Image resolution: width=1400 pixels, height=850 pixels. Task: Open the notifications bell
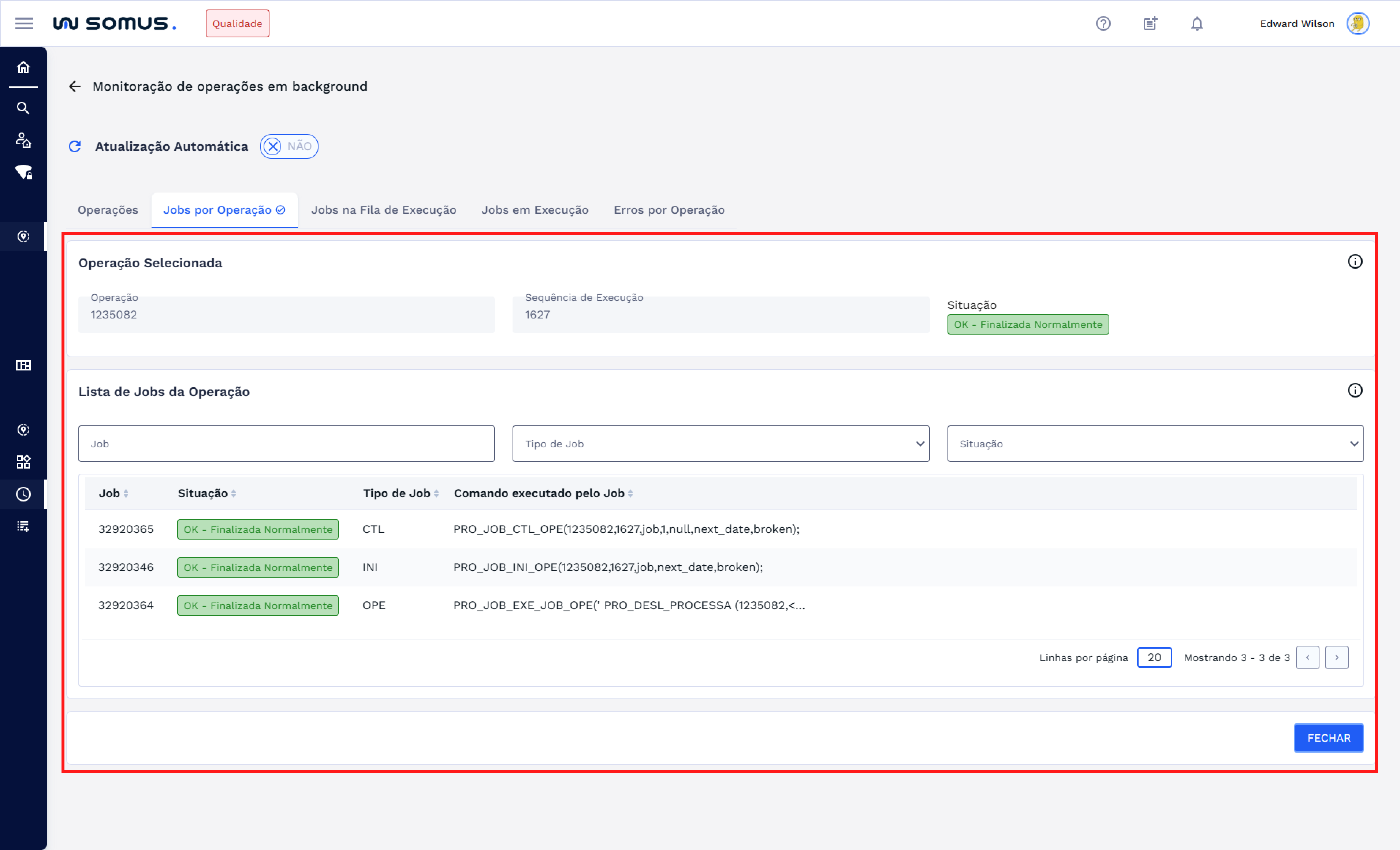[1196, 23]
